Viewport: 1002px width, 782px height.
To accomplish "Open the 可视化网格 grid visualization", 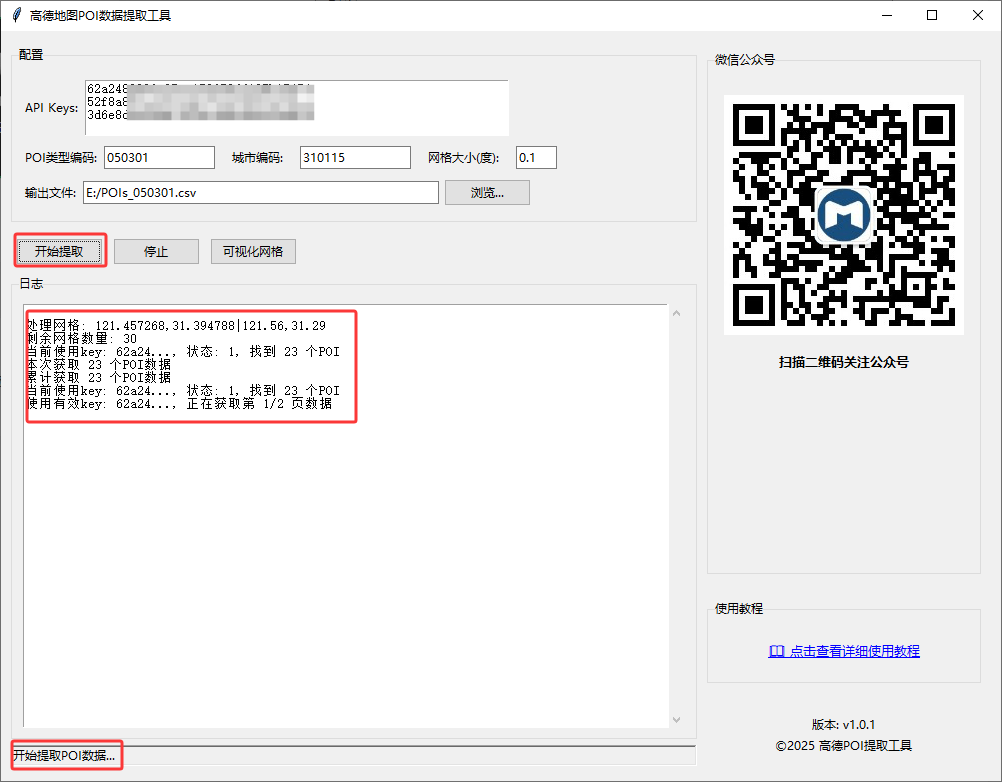I will pyautogui.click(x=253, y=252).
